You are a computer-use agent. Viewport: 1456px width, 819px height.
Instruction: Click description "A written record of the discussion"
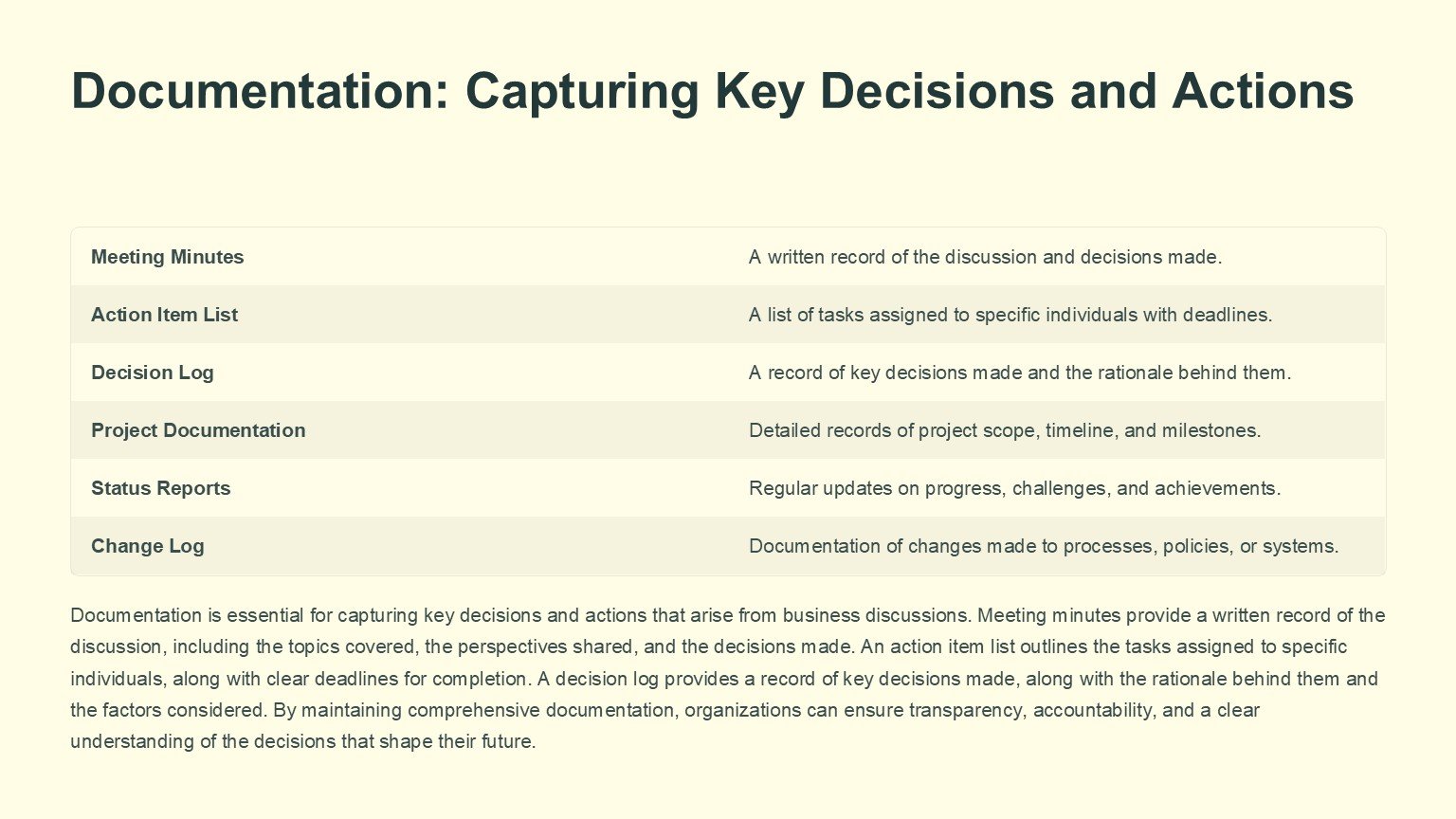pyautogui.click(x=985, y=257)
